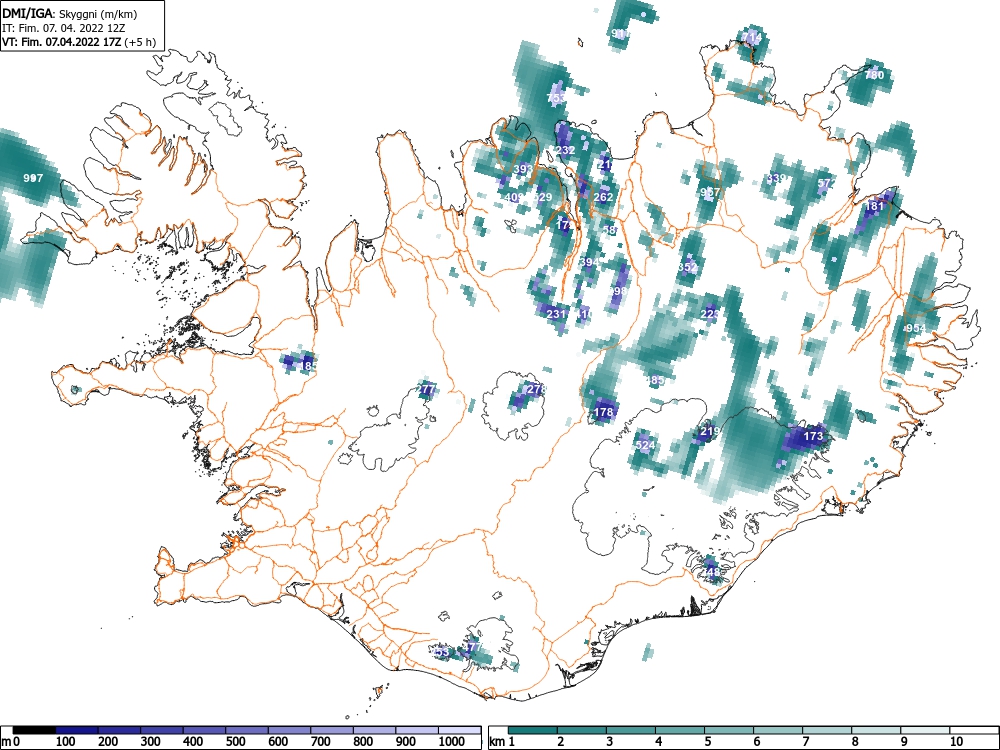Click the visibility value 780 on the map
This screenshot has width=1000, height=750.
pos(874,75)
